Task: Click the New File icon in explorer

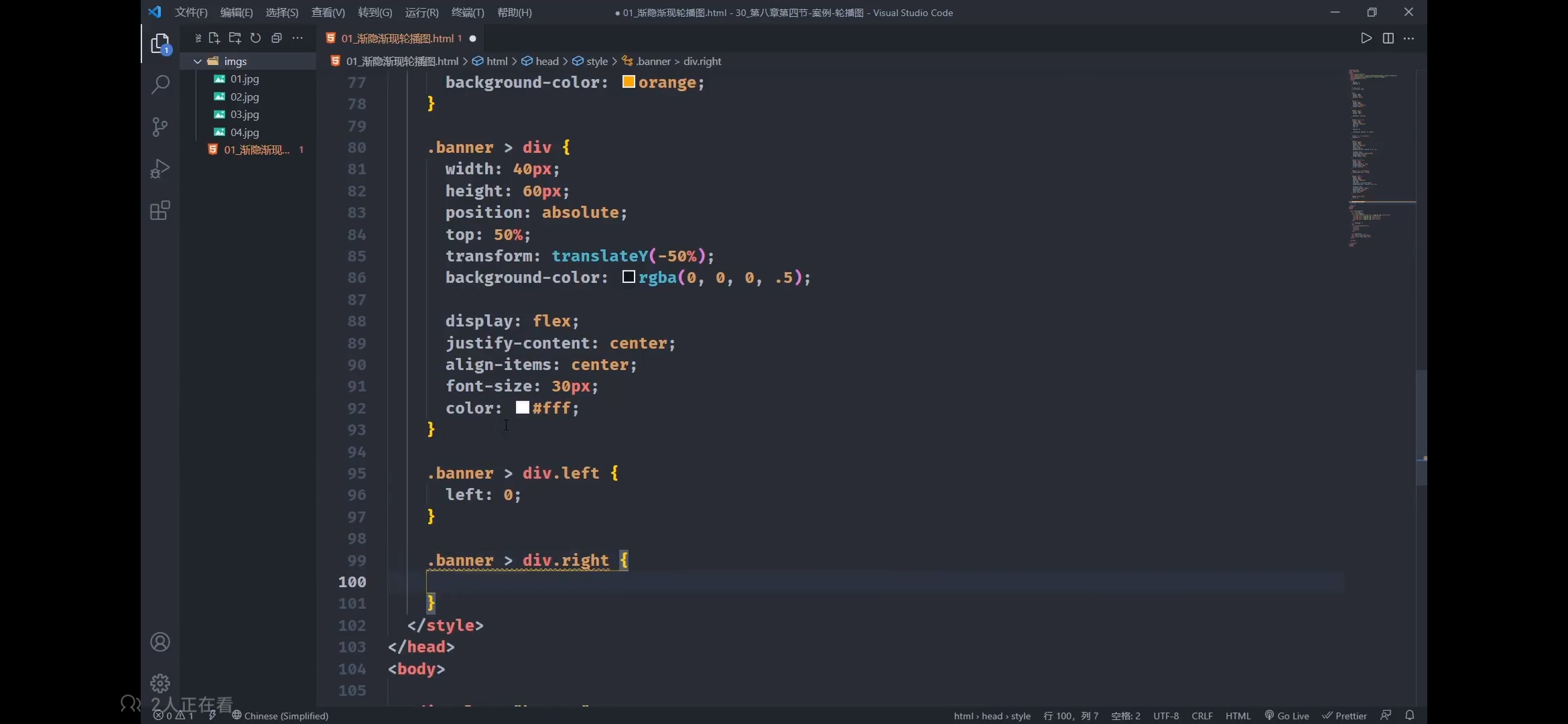Action: tap(214, 38)
